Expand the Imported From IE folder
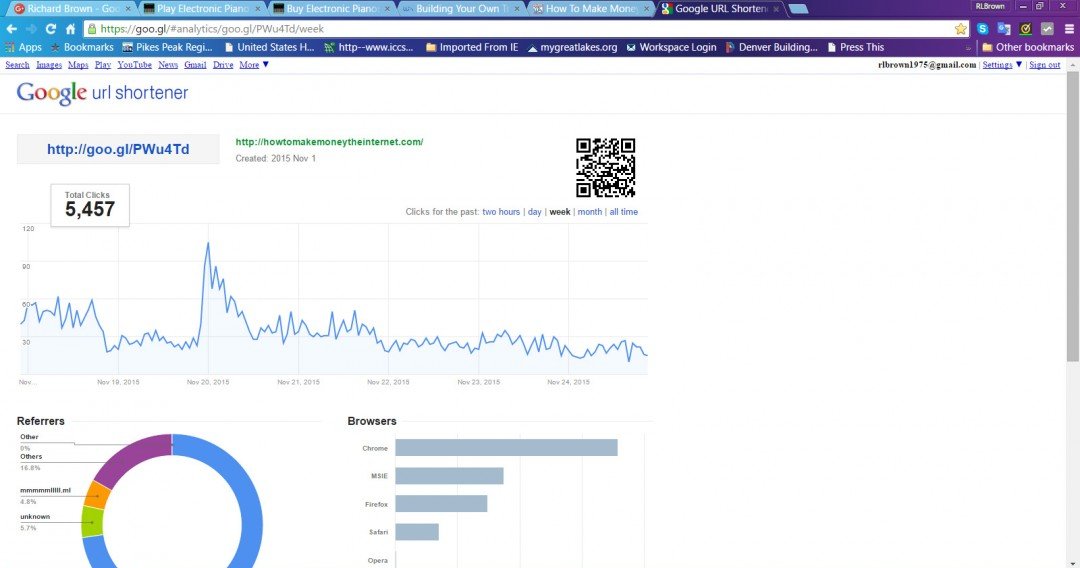The height and width of the screenshot is (568, 1080). 472,48
